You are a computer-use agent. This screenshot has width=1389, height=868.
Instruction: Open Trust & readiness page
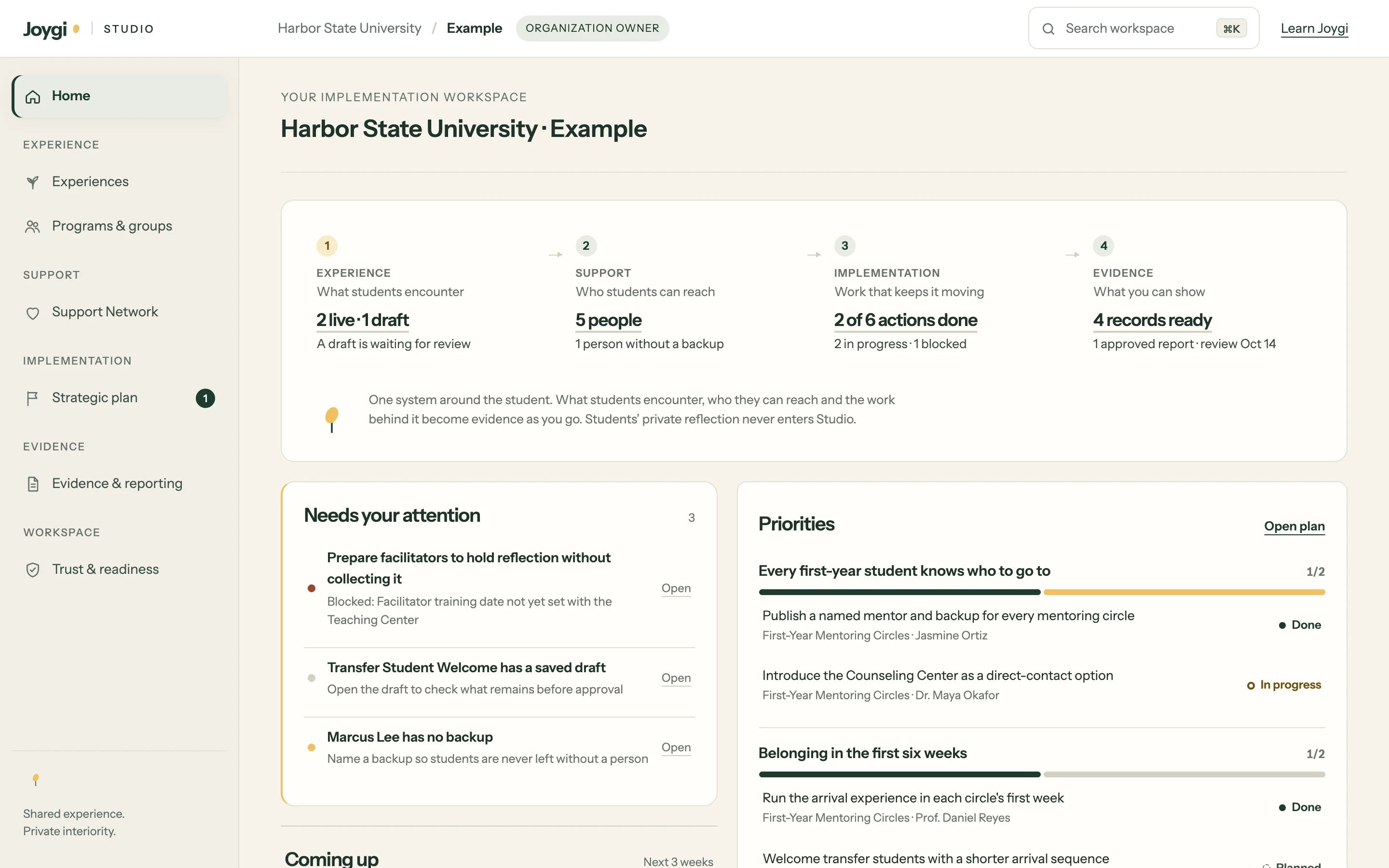tap(120, 569)
